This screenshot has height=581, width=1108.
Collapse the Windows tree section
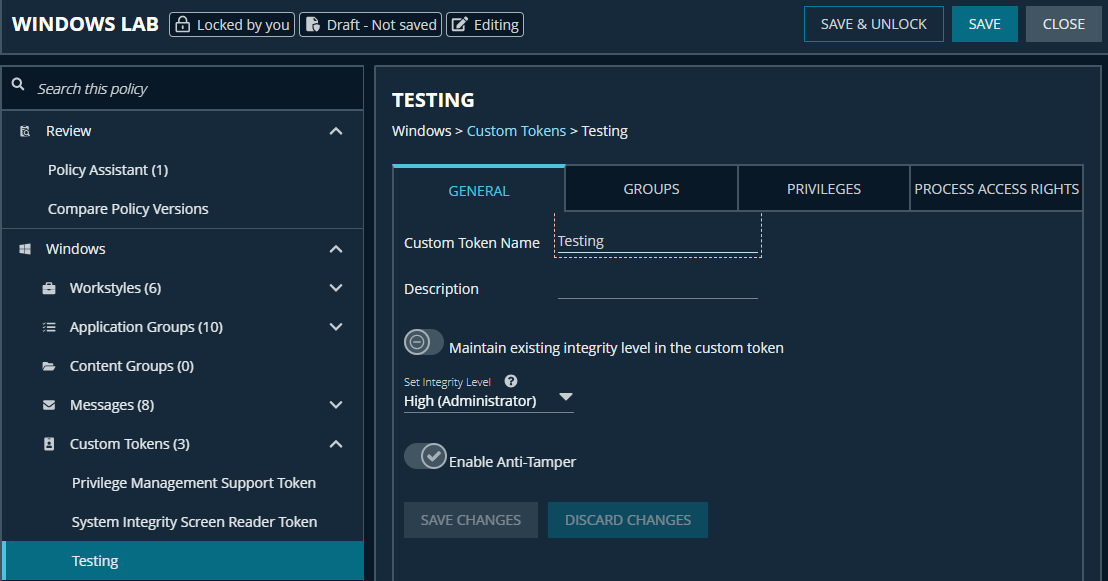tap(335, 248)
